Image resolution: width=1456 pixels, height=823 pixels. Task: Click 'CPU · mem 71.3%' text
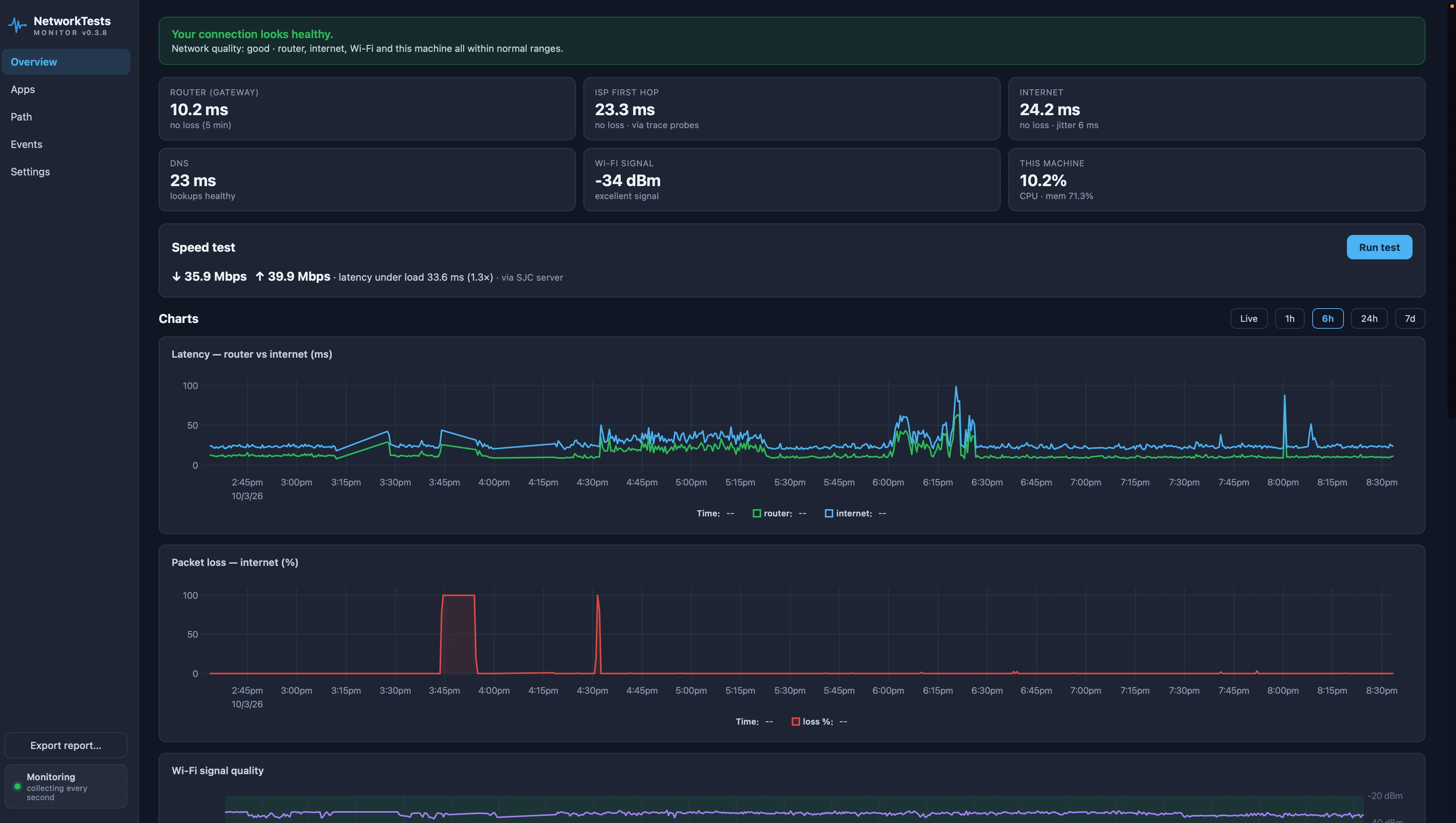coord(1056,196)
